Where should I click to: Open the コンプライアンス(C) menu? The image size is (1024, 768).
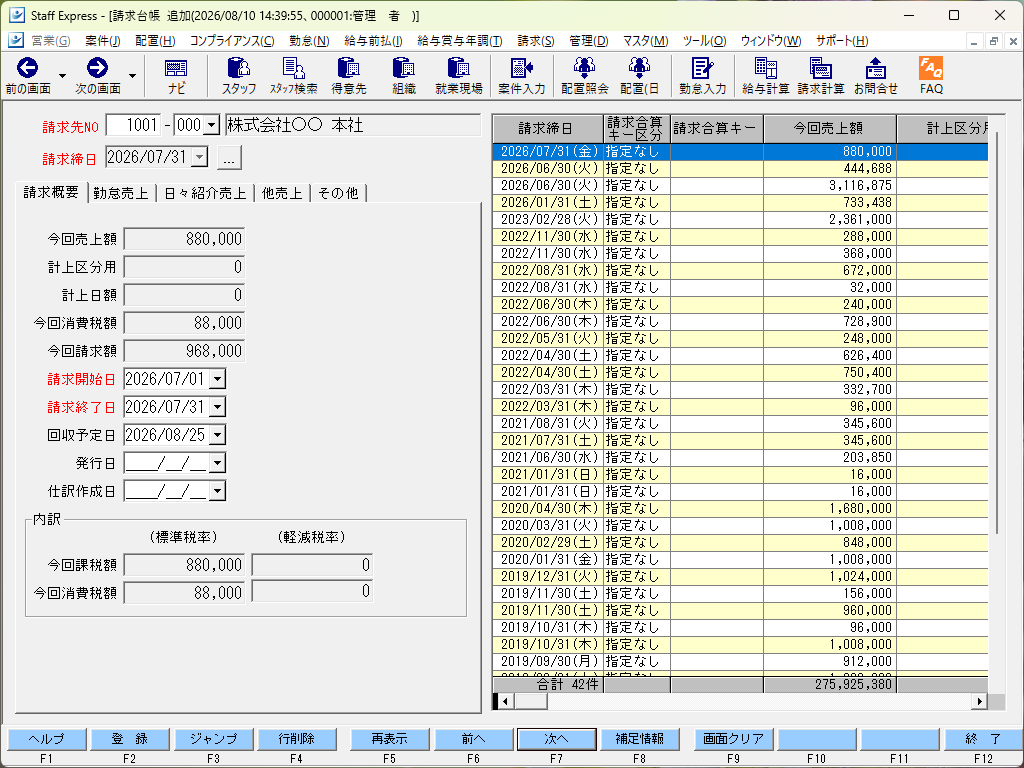coord(232,40)
